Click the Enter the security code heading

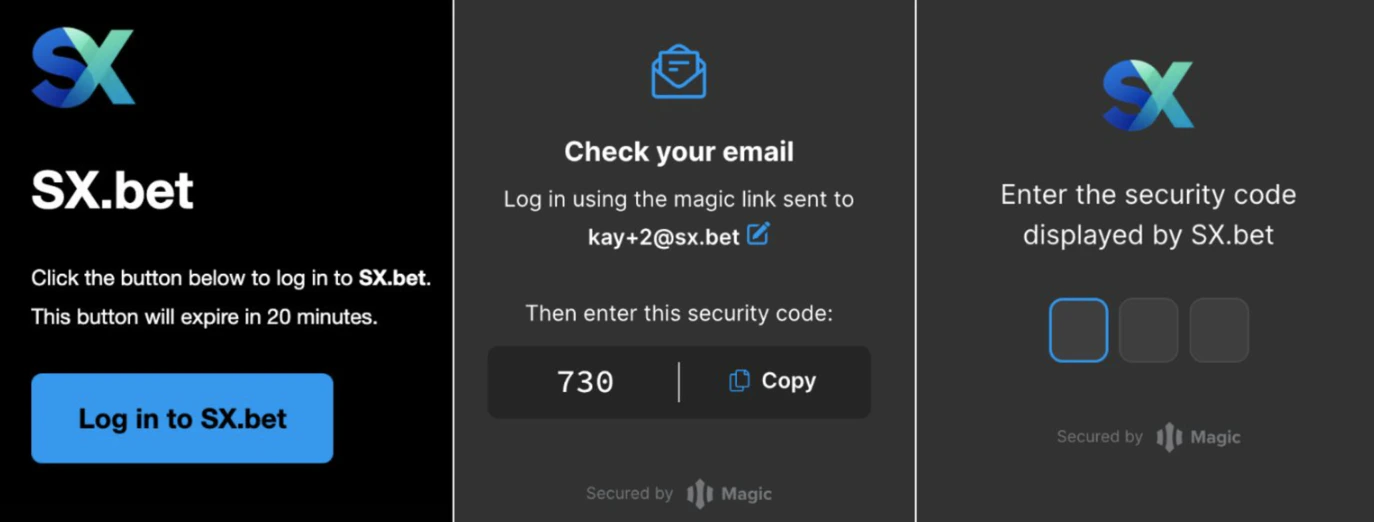(x=1148, y=214)
